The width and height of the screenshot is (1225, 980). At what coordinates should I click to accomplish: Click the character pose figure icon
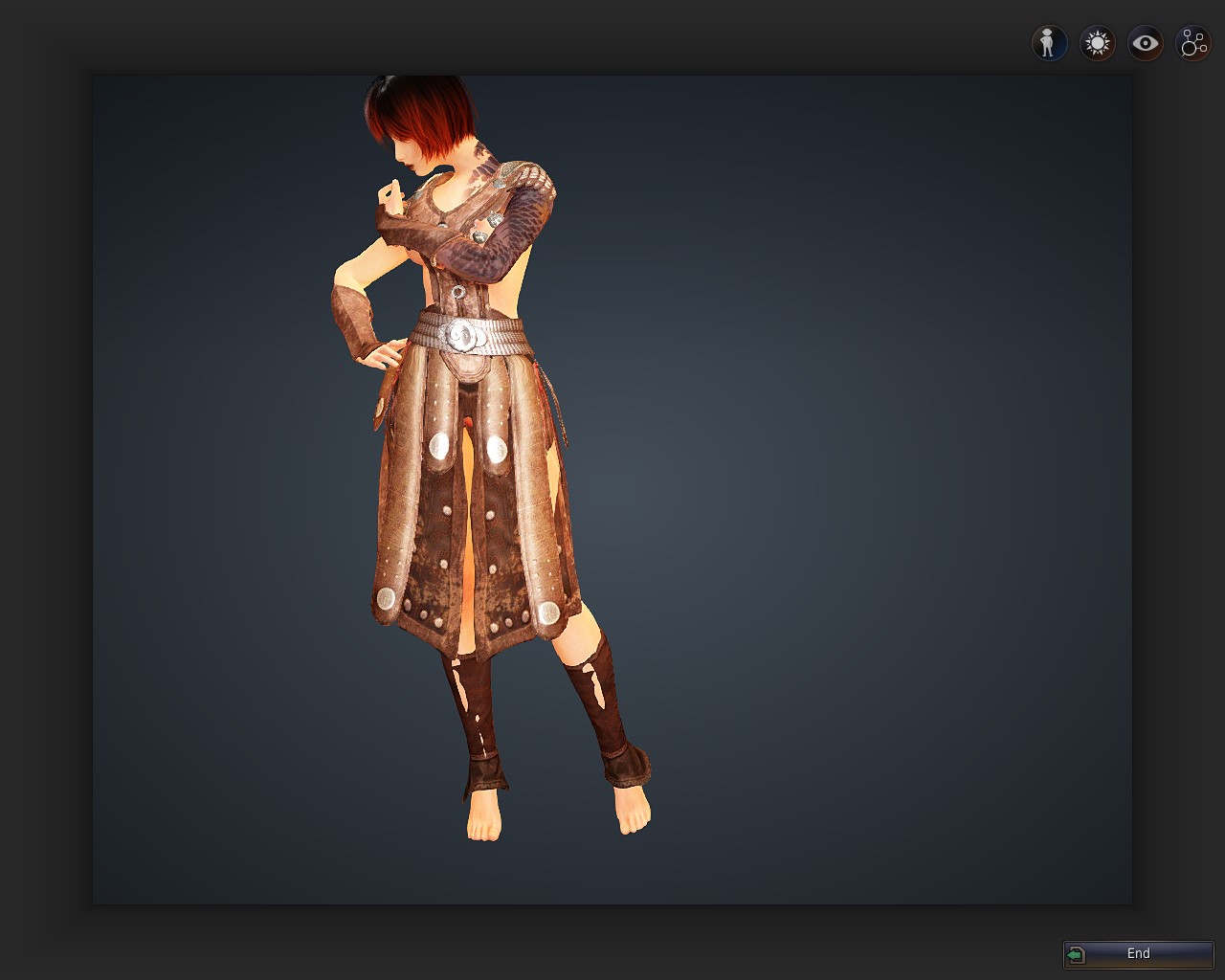[x=1049, y=43]
